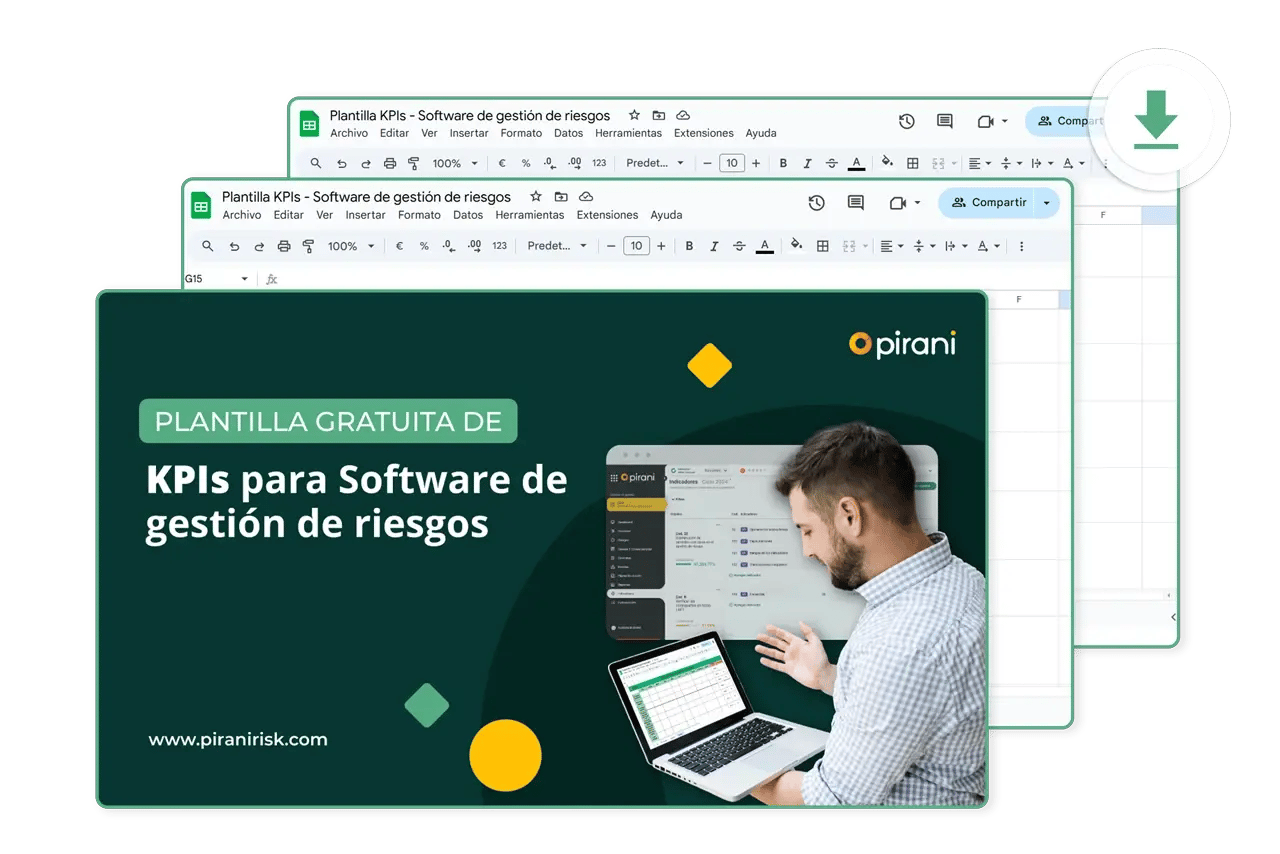The width and height of the screenshot is (1280, 854).
Task: Open Archivo menu in front Sheets window
Action: pyautogui.click(x=242, y=215)
